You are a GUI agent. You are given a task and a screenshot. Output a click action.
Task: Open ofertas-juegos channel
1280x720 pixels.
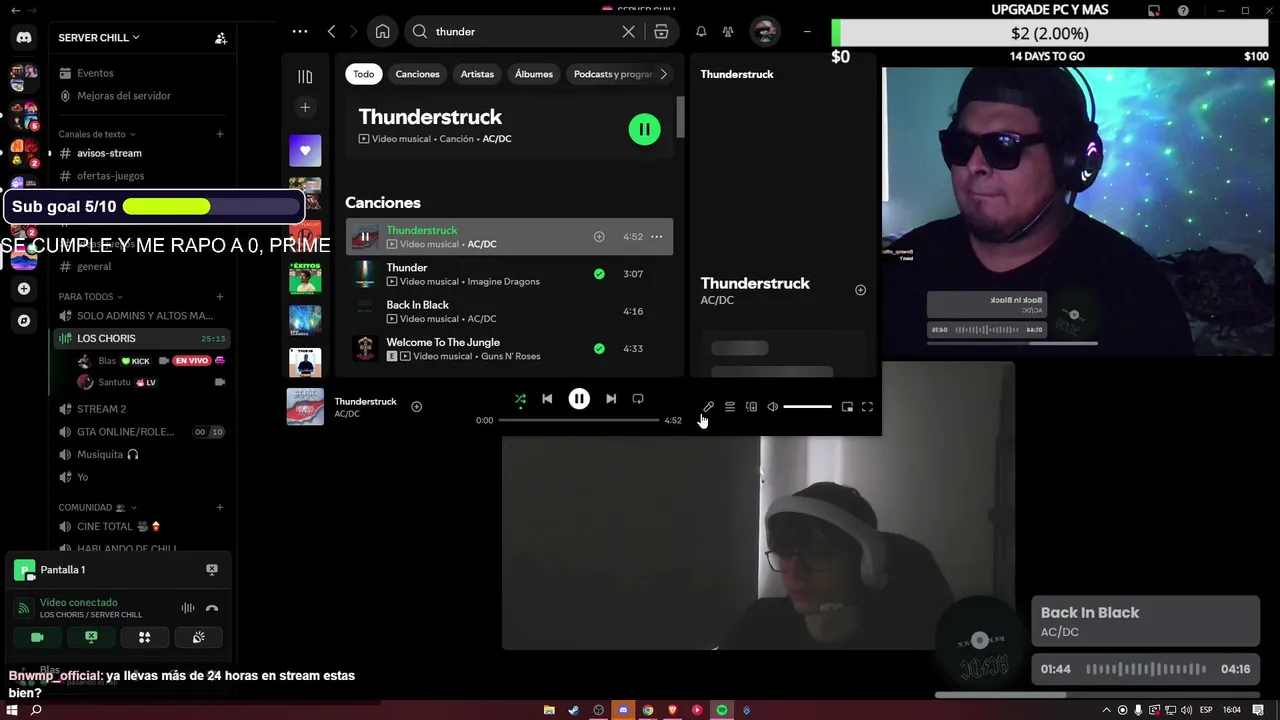click(x=140, y=176)
